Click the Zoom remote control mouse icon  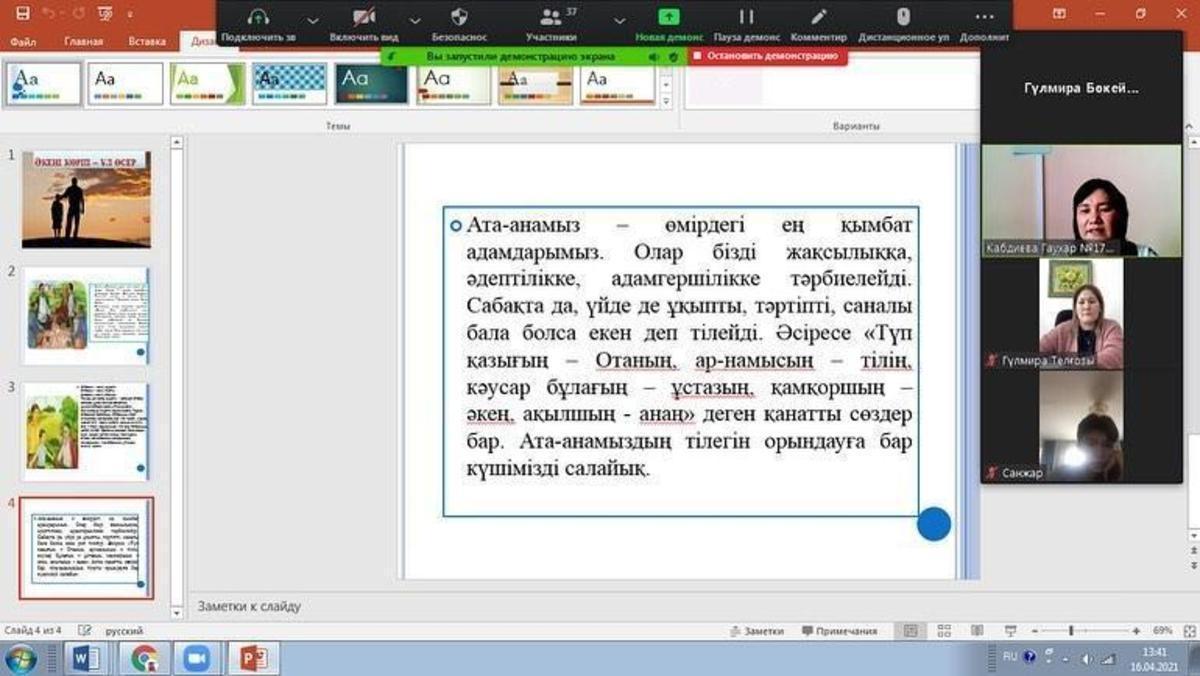pos(903,18)
